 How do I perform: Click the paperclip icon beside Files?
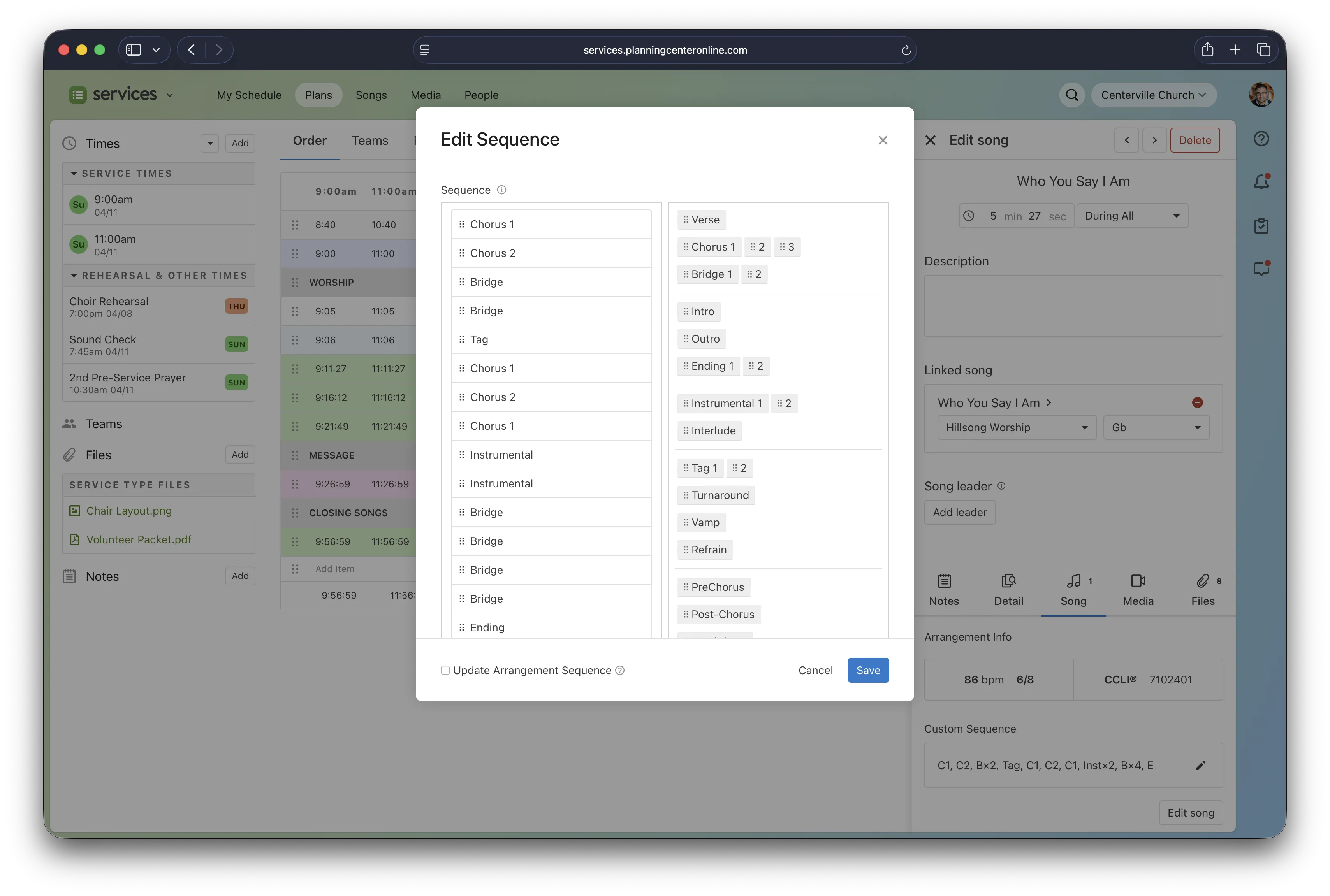pos(69,455)
